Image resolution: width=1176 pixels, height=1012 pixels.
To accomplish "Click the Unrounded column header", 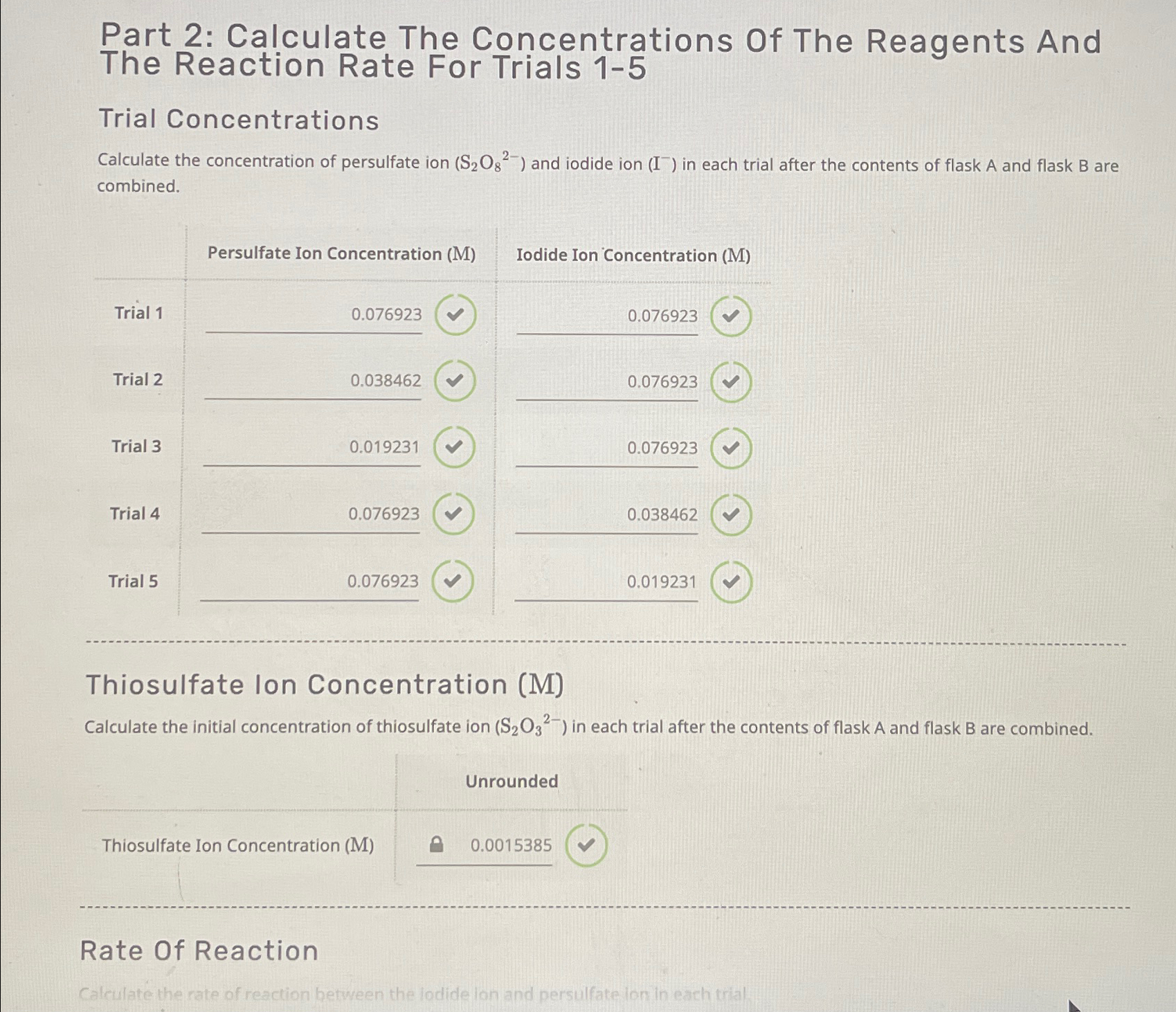I will (512, 781).
